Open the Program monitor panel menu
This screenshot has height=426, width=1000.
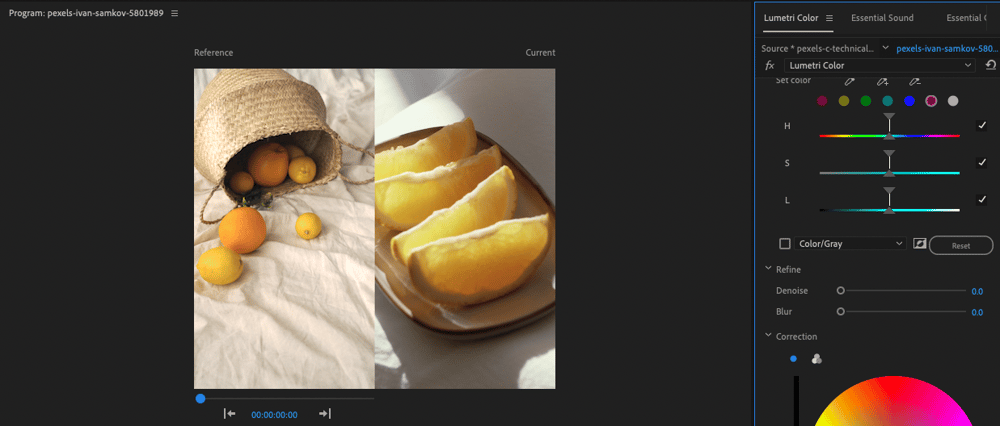coord(174,13)
